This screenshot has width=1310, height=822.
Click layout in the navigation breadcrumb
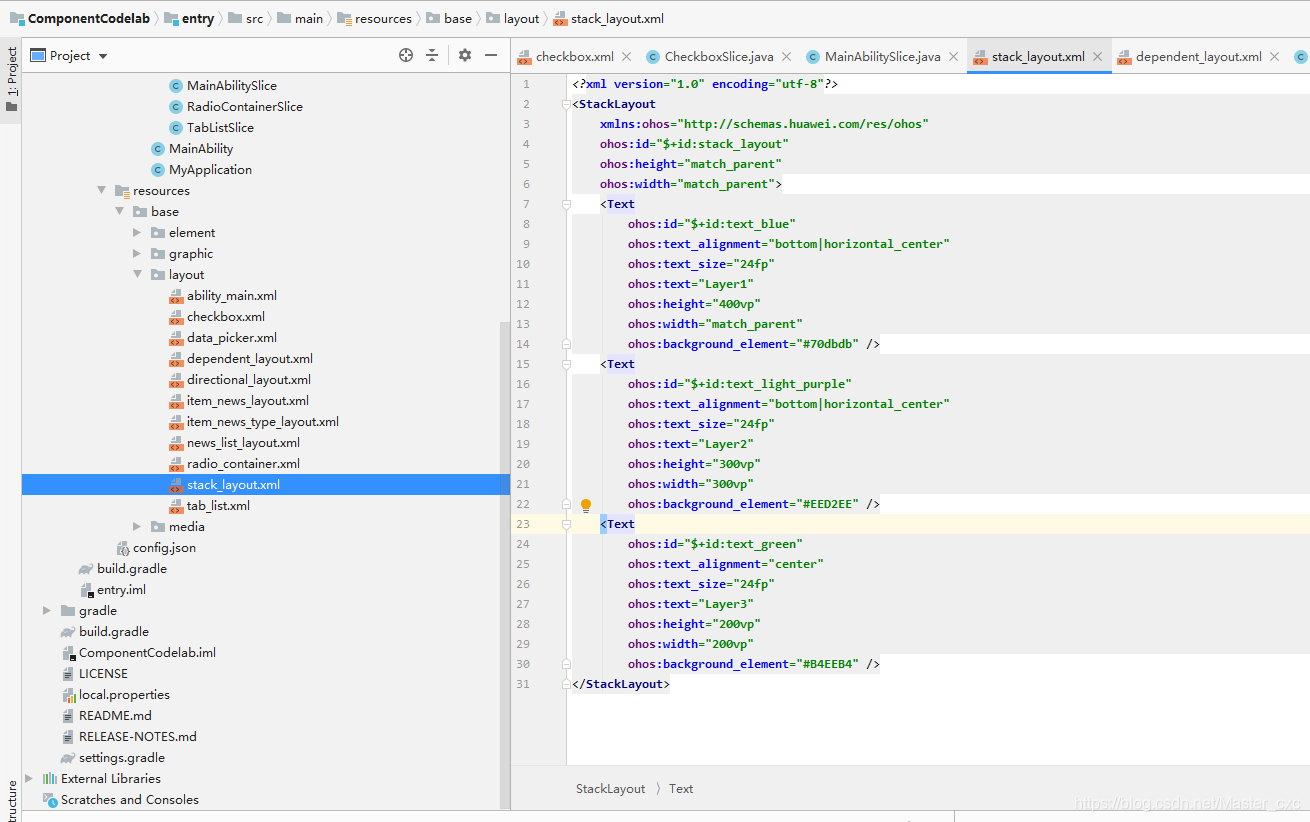521,18
